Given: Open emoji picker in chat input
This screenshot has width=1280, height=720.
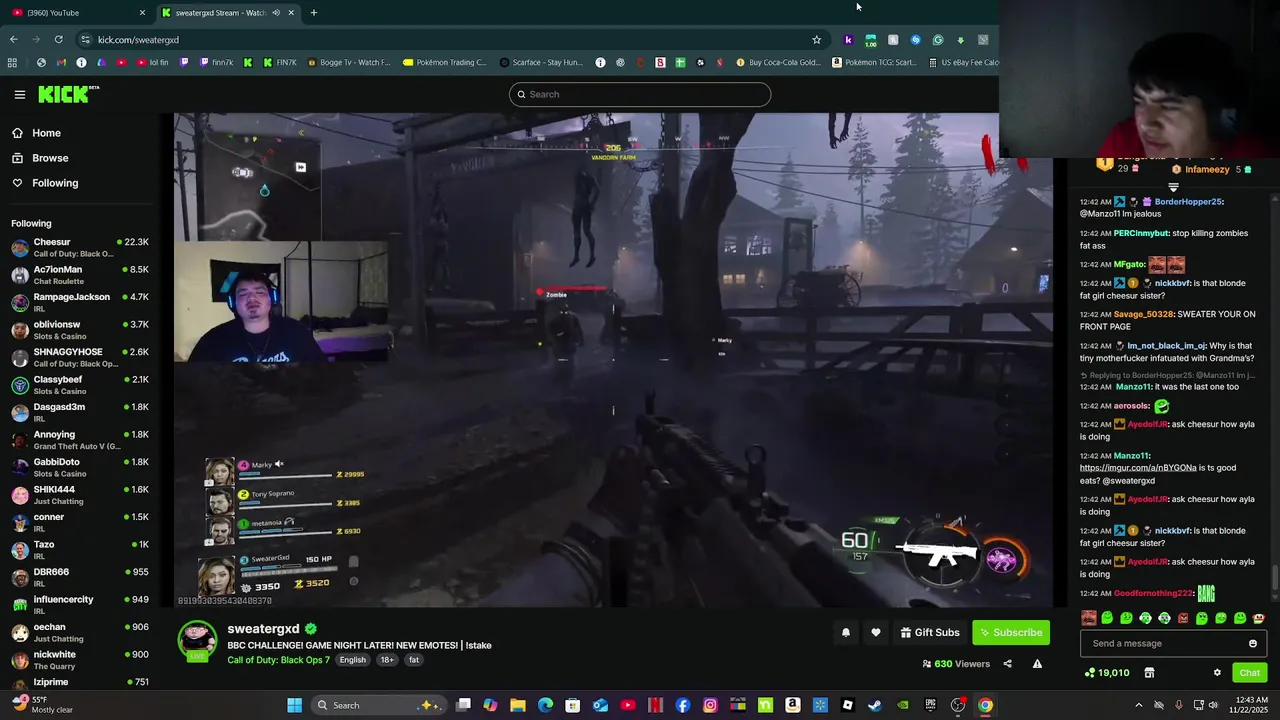Looking at the screenshot, I should [x=1252, y=644].
